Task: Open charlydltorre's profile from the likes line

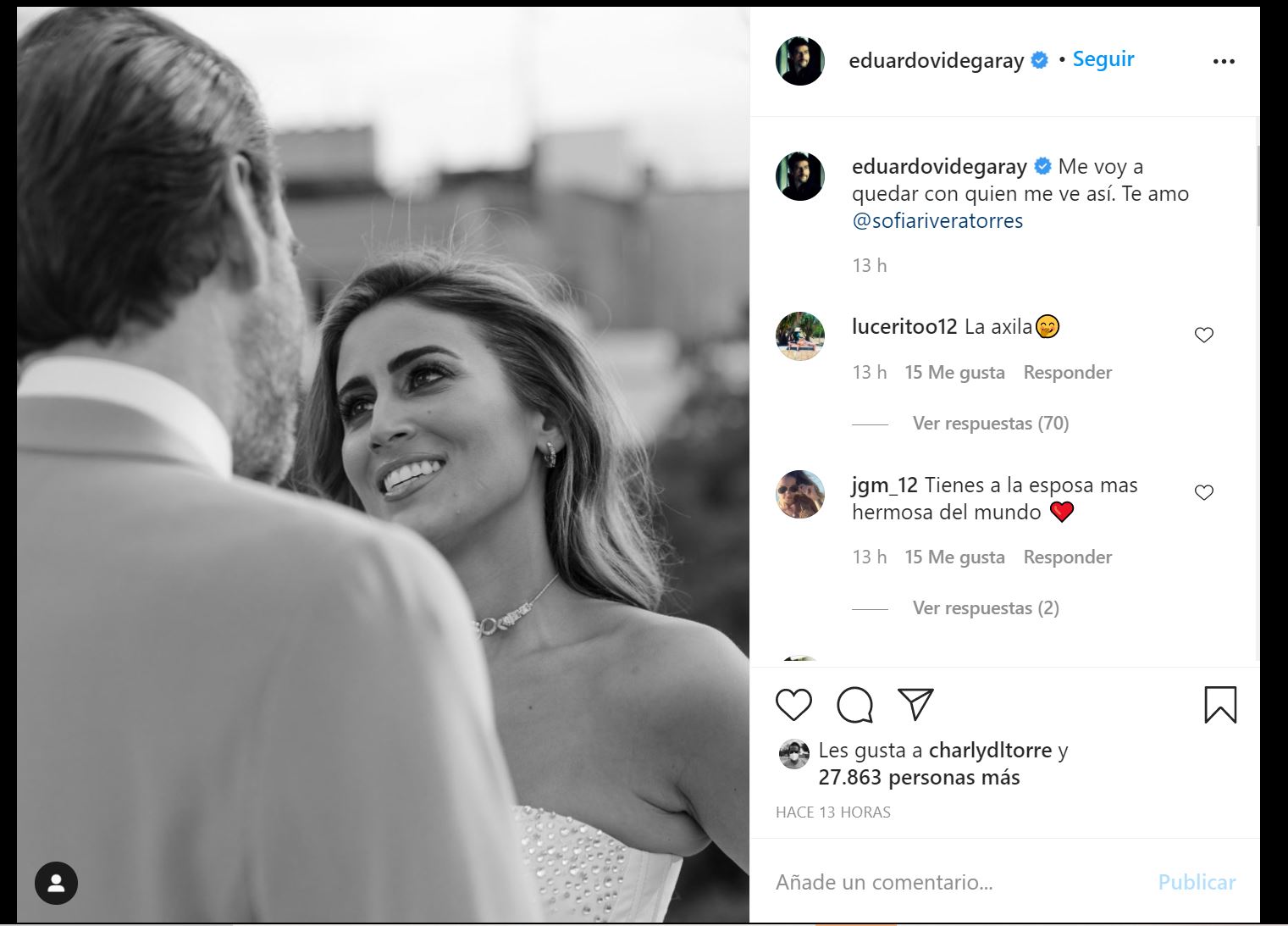Action: (990, 750)
